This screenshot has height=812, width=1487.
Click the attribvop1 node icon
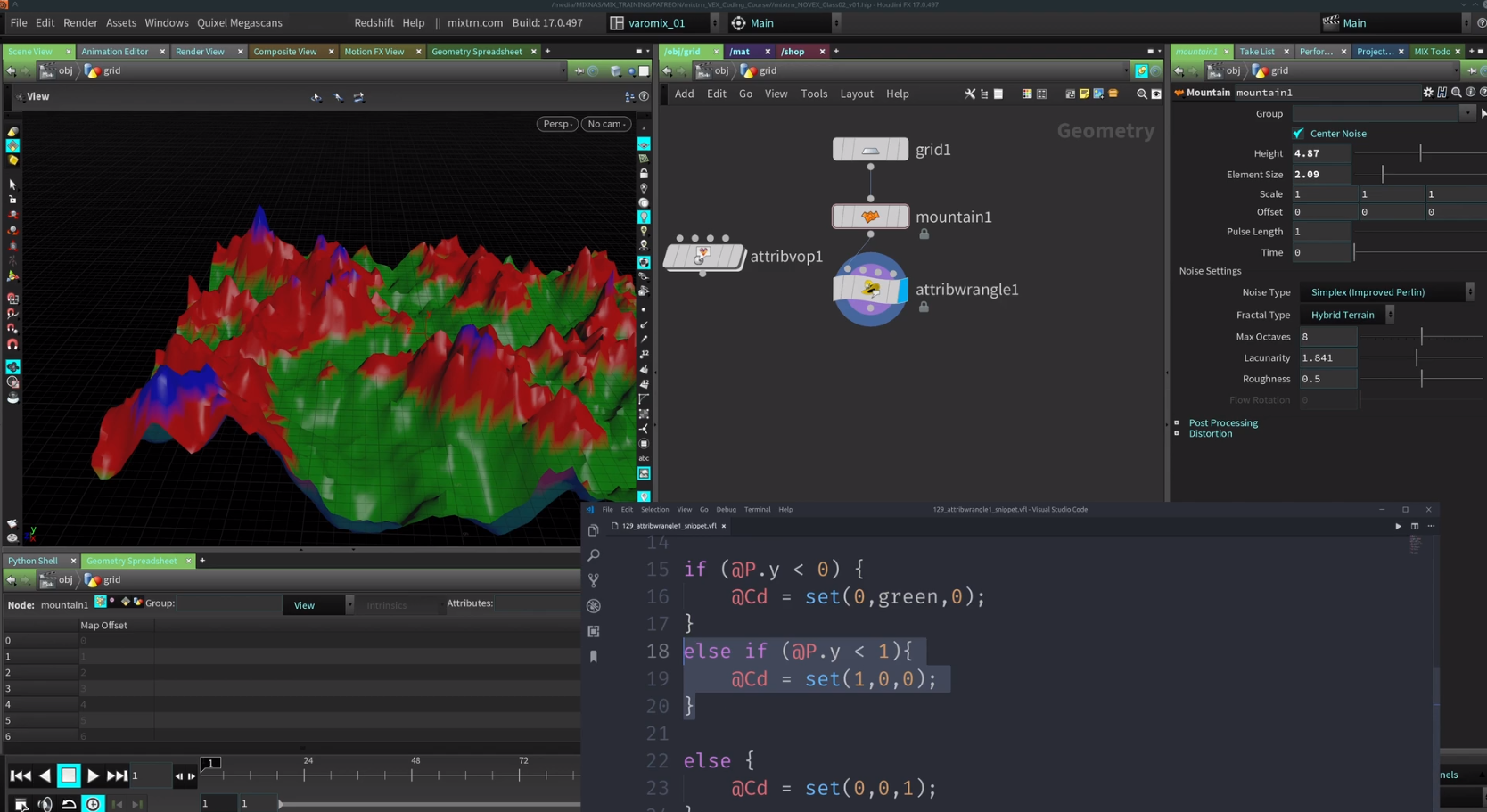703,257
